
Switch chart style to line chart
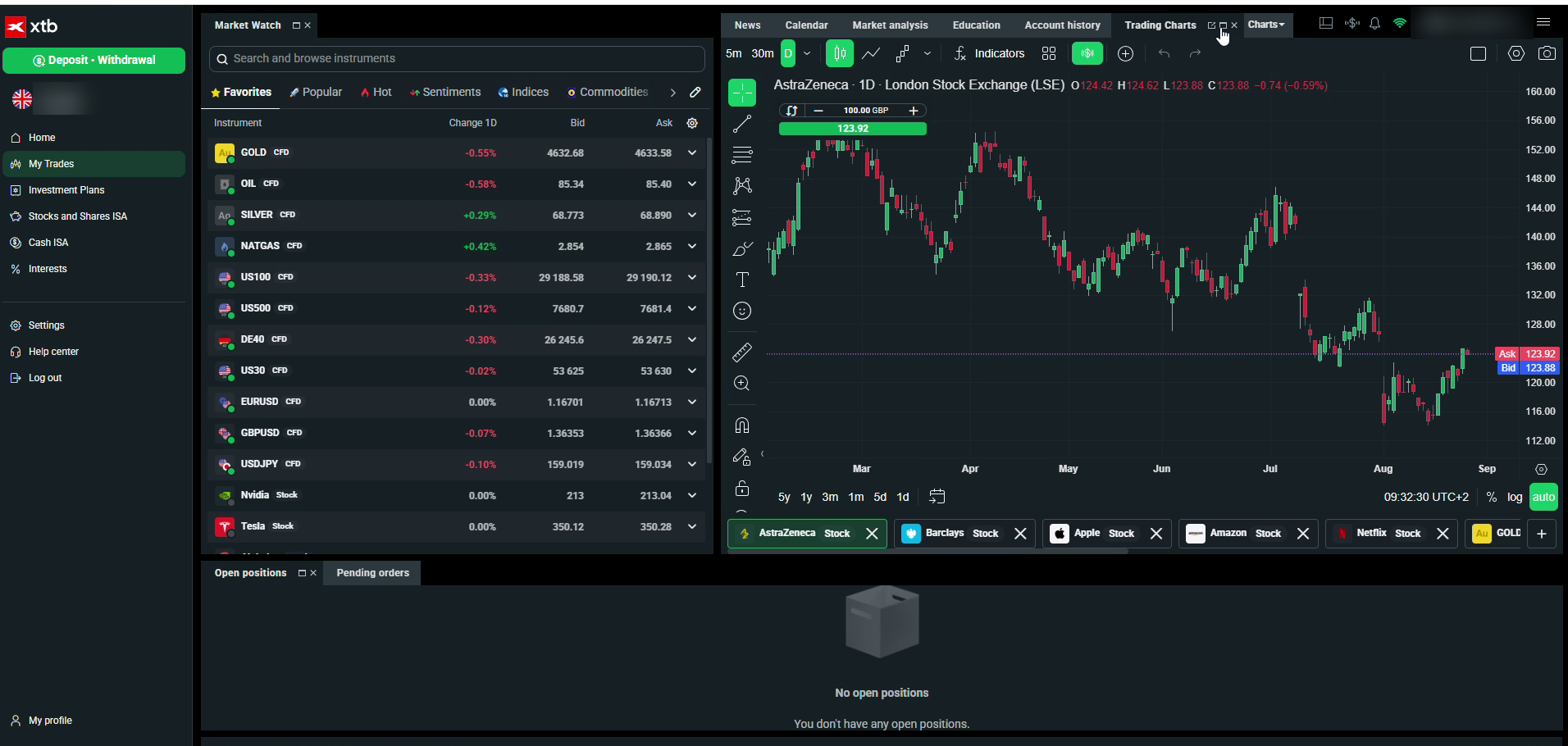point(871,53)
